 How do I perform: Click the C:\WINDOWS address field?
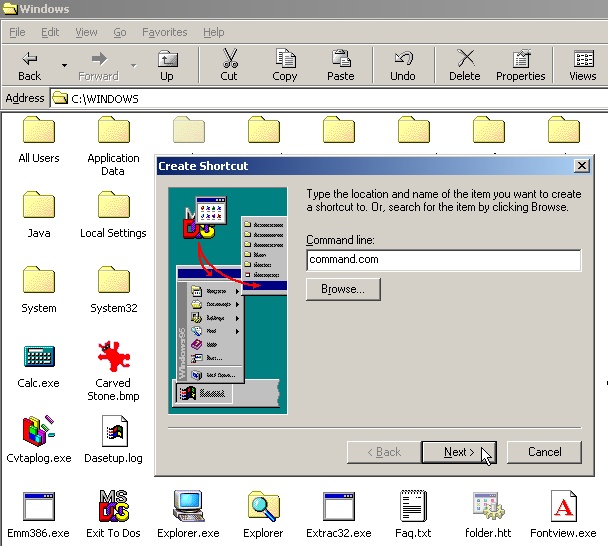[x=329, y=98]
